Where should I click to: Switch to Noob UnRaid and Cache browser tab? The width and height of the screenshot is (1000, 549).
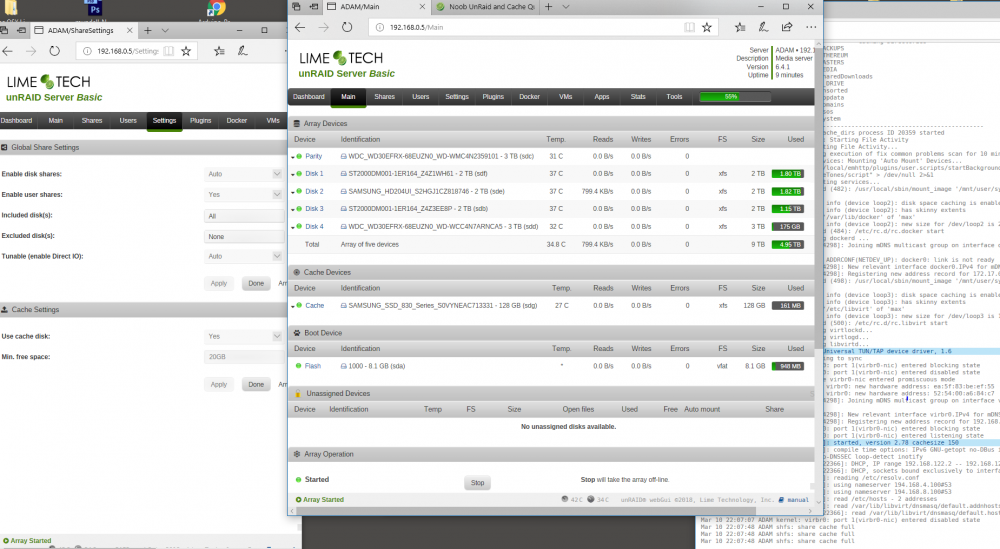click(x=485, y=7)
